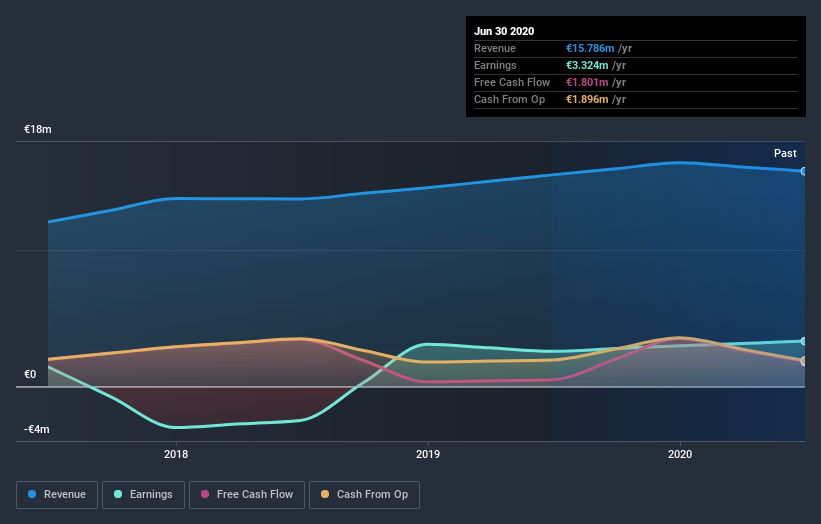The height and width of the screenshot is (524, 821).
Task: Click the 'Past' label on chart
Action: click(785, 153)
